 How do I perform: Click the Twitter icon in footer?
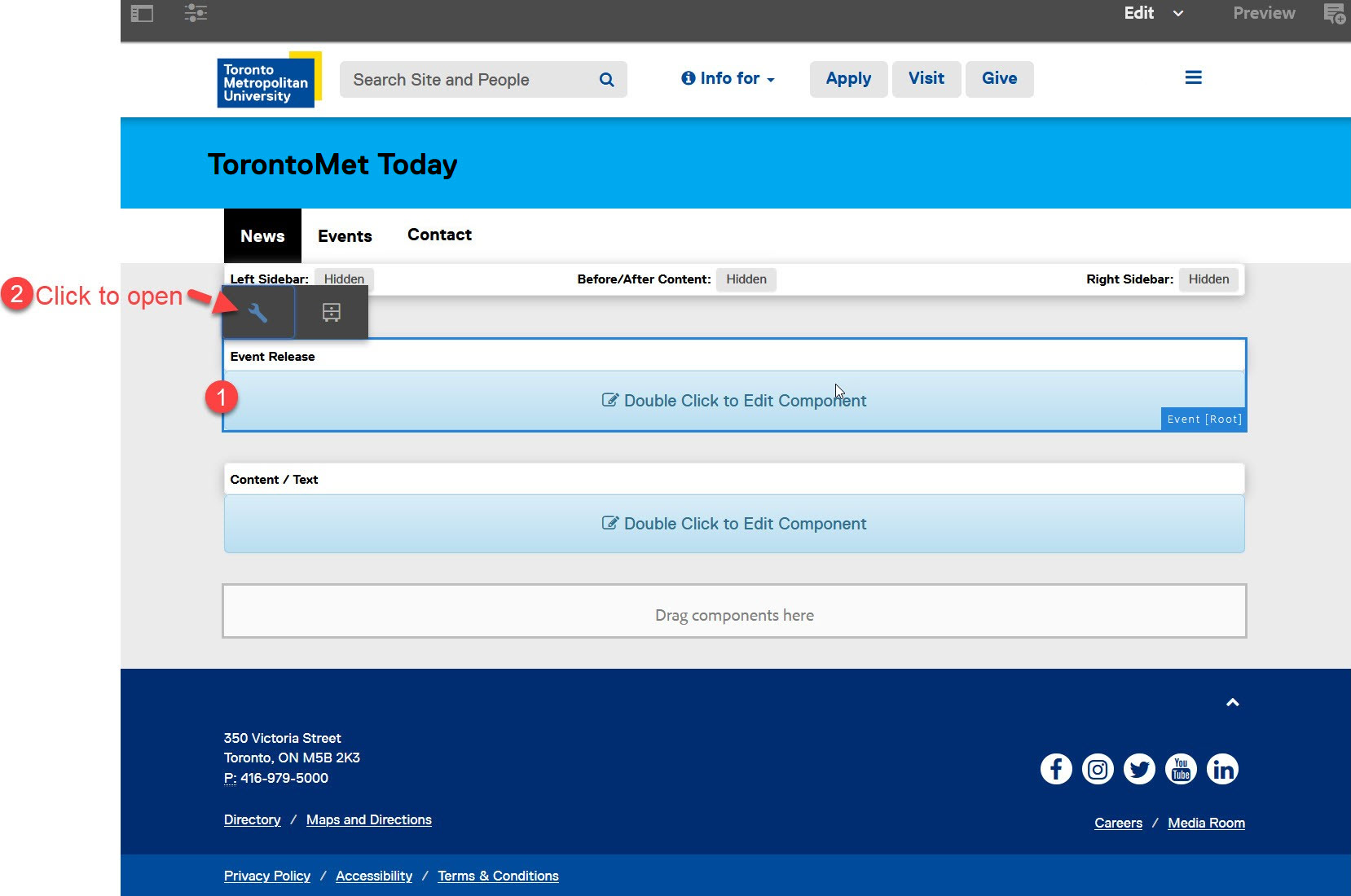coord(1139,769)
